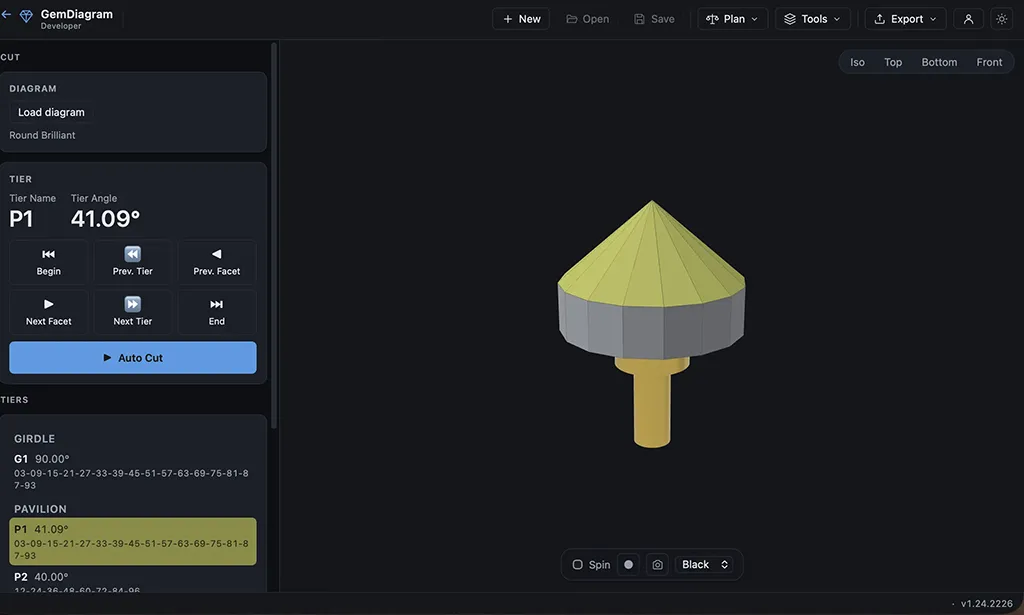Open the user account icon
The image size is (1024, 615).
[x=968, y=19]
